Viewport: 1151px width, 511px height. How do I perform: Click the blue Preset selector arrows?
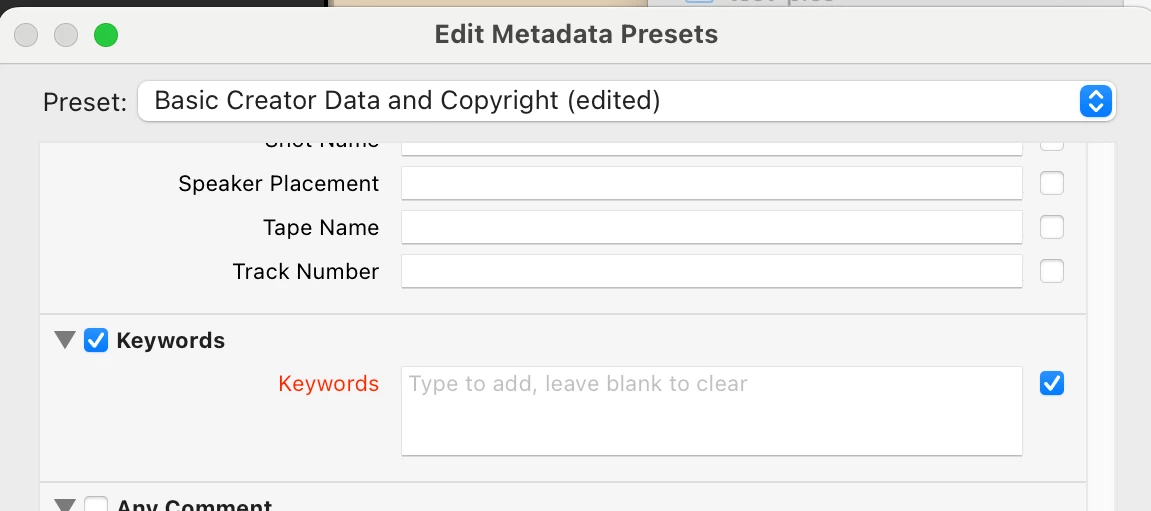pyautogui.click(x=1096, y=101)
